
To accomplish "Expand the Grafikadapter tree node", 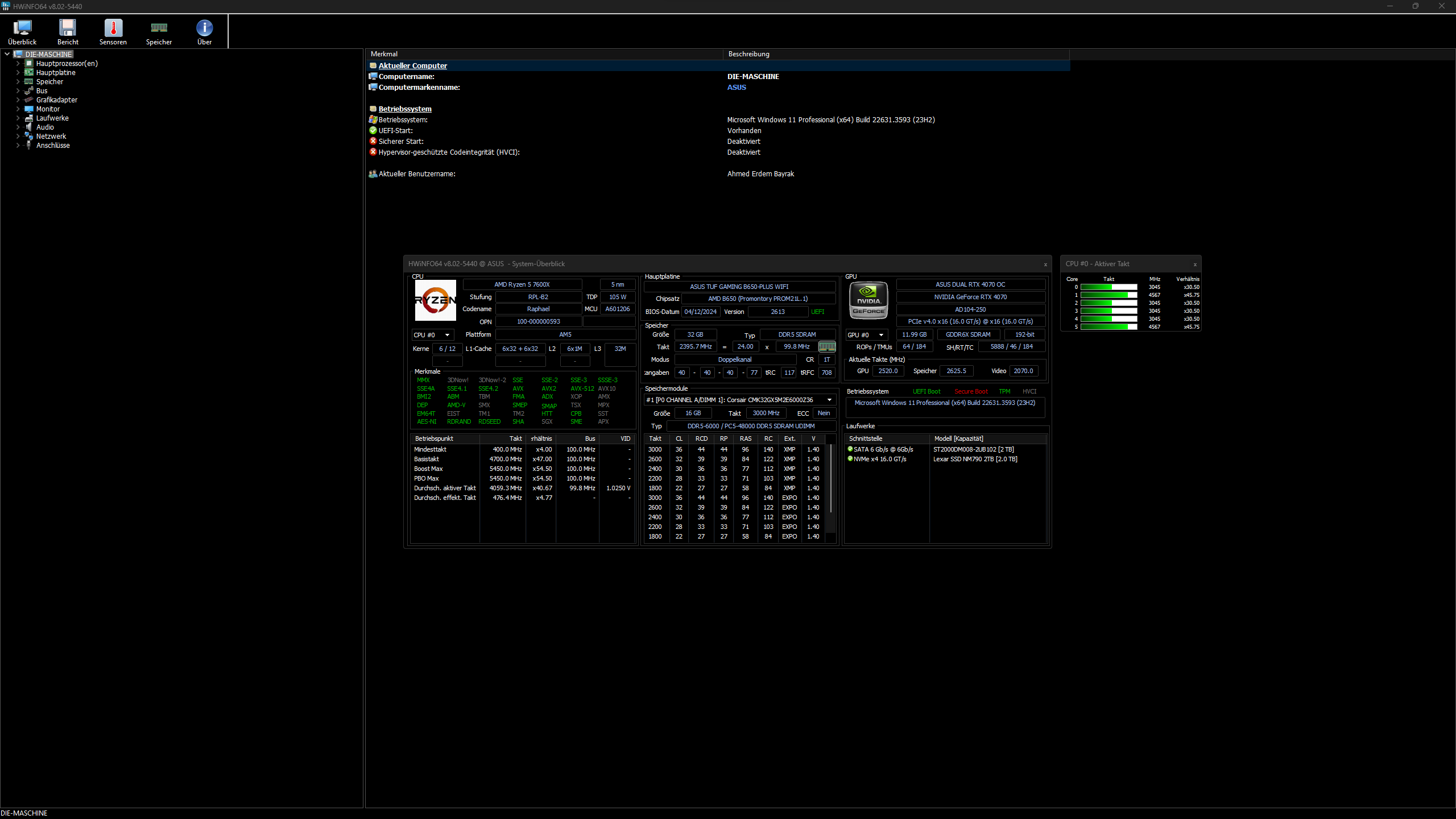I will coord(18,100).
